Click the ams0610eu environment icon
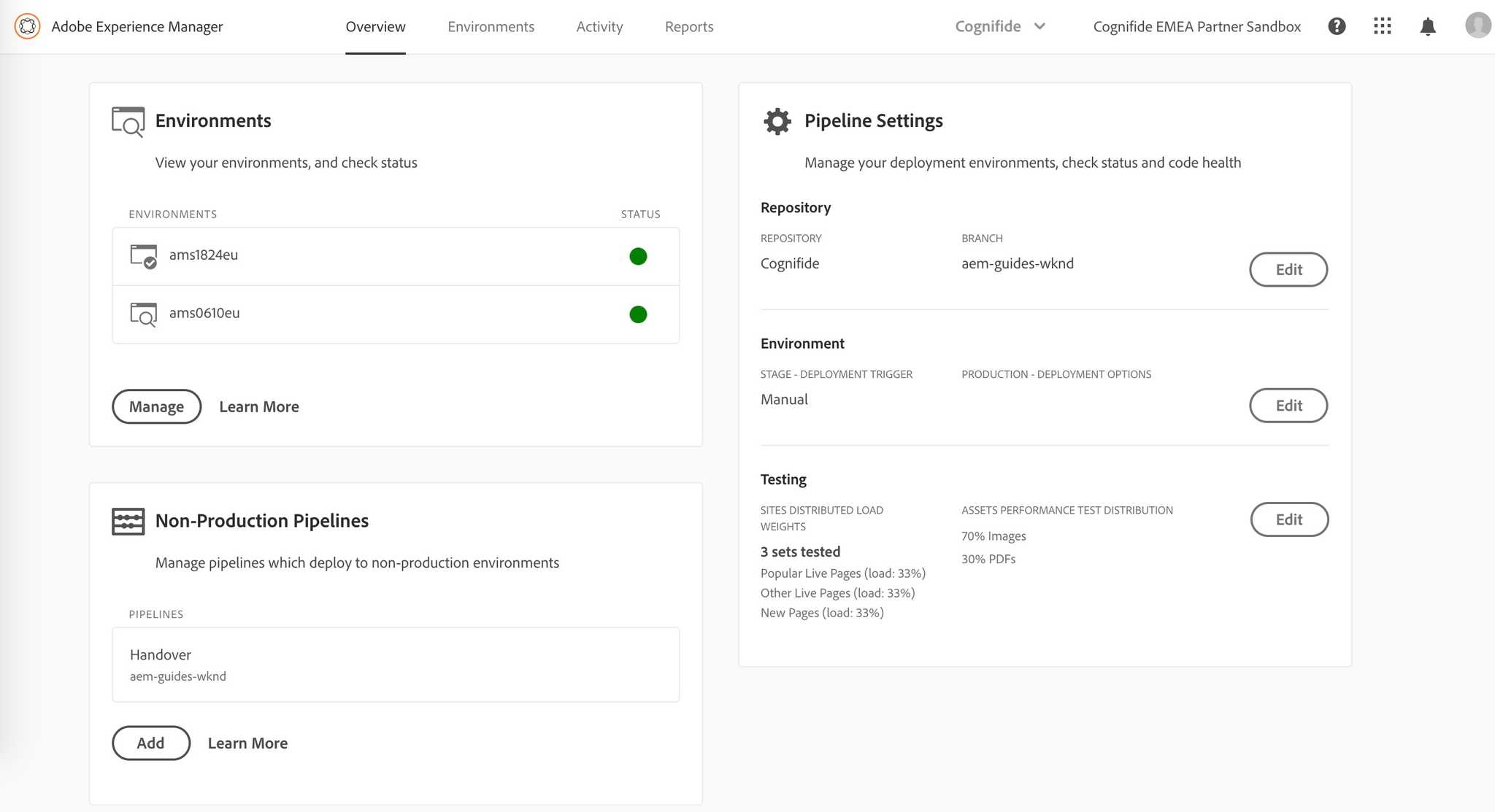 [x=143, y=314]
